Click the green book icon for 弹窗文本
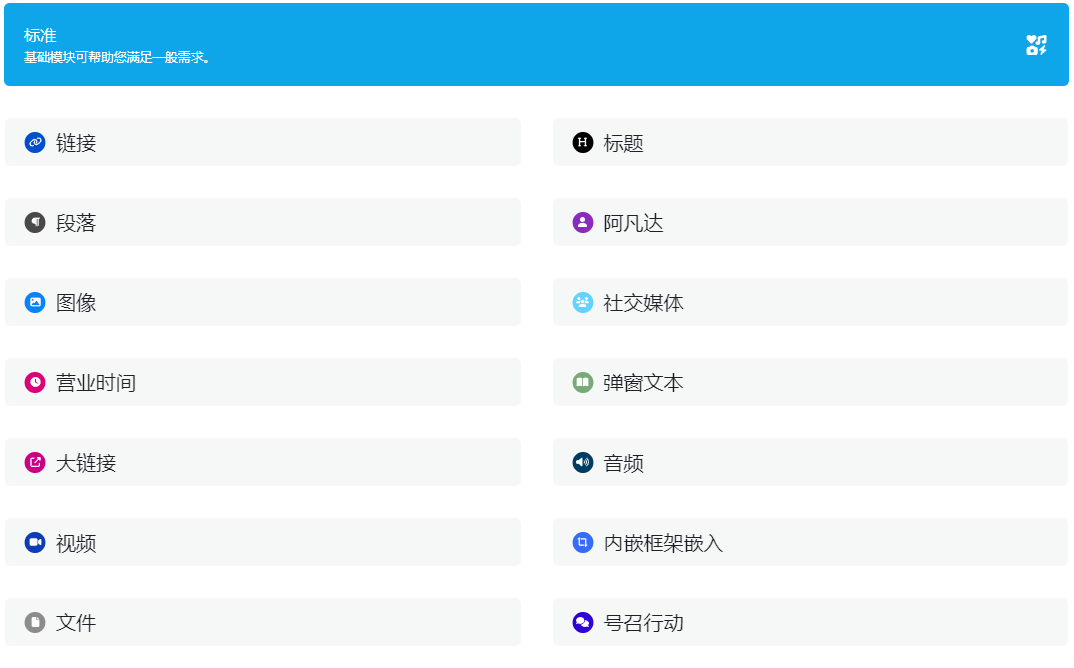Image resolution: width=1074 pixels, height=668 pixels. coord(583,383)
